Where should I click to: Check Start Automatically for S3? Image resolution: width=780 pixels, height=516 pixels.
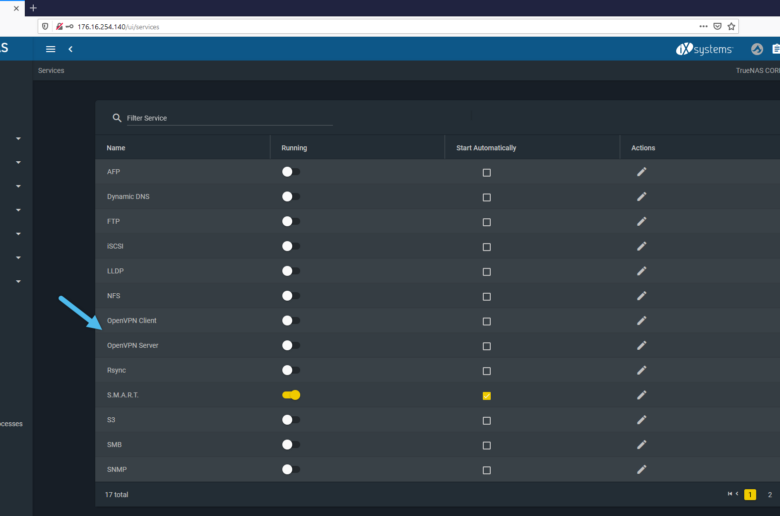tap(487, 421)
